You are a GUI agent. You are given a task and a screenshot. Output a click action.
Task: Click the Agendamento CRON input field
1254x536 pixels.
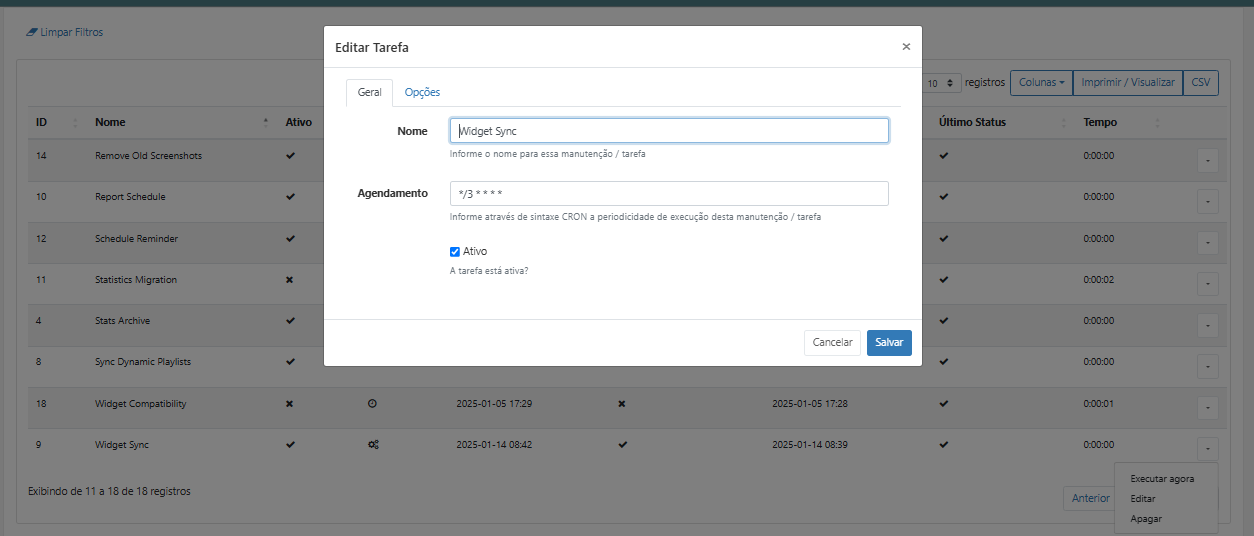coord(669,193)
